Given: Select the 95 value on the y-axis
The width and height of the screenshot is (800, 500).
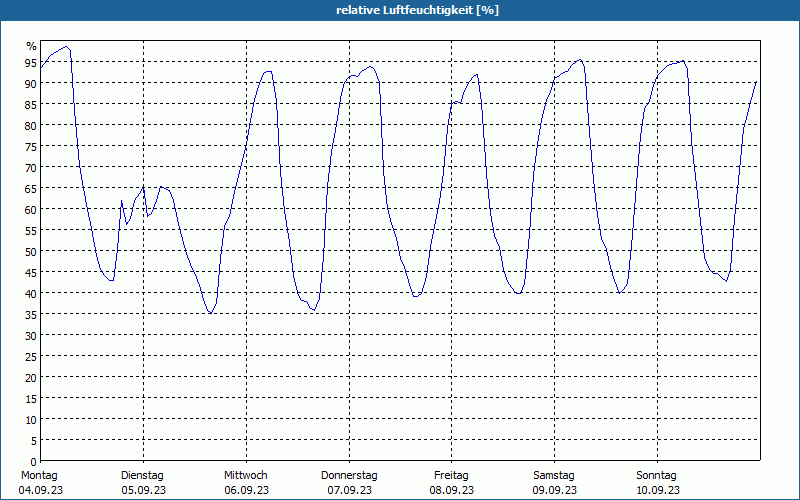Looking at the screenshot, I should (30, 62).
